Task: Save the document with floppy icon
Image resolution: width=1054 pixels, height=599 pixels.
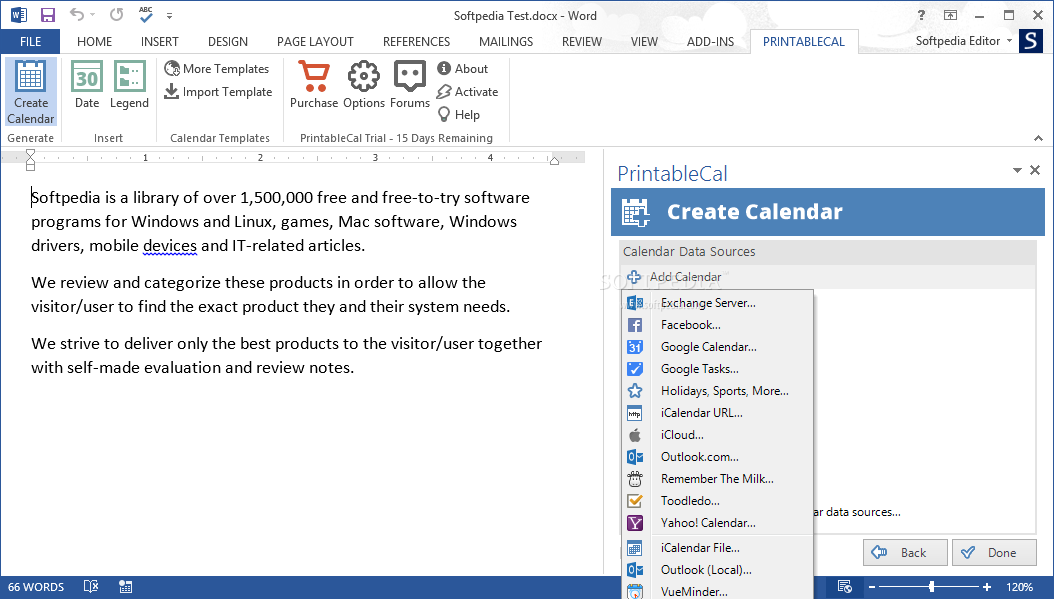Action: click(48, 15)
